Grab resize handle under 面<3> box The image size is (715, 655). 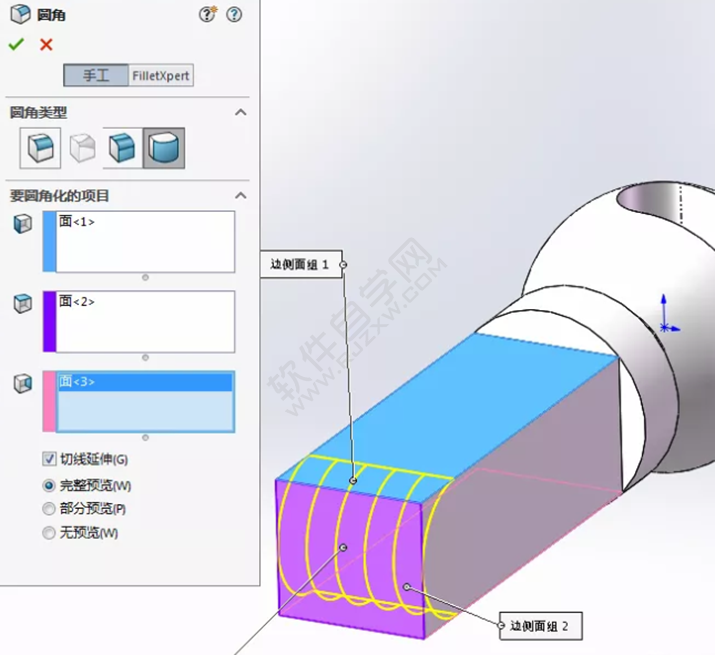pyautogui.click(x=145, y=437)
